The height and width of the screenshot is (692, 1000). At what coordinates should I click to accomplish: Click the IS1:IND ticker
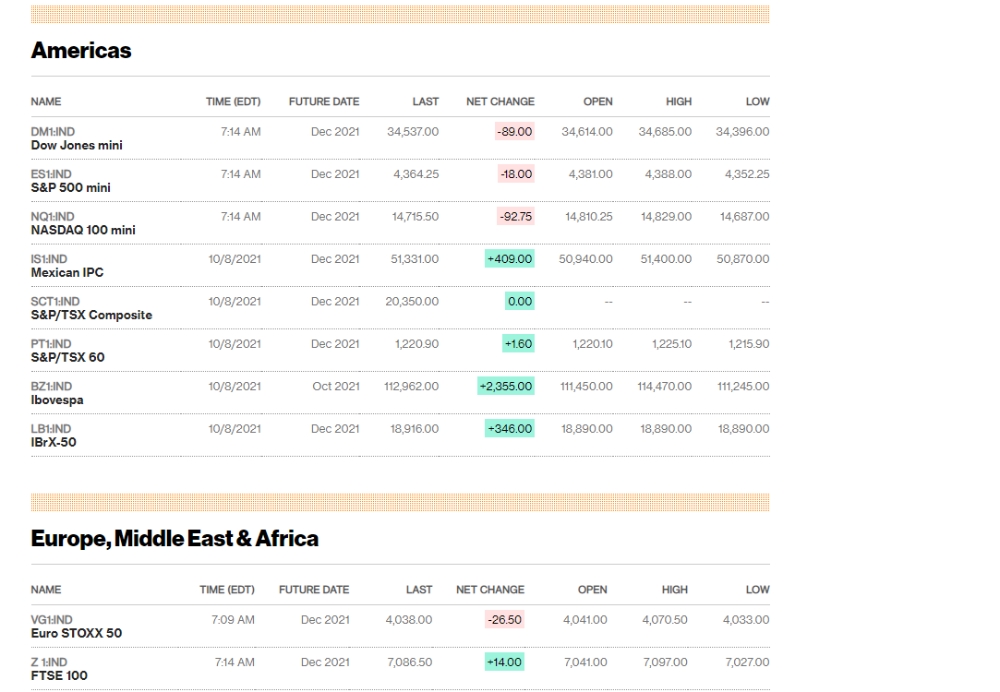(49, 259)
